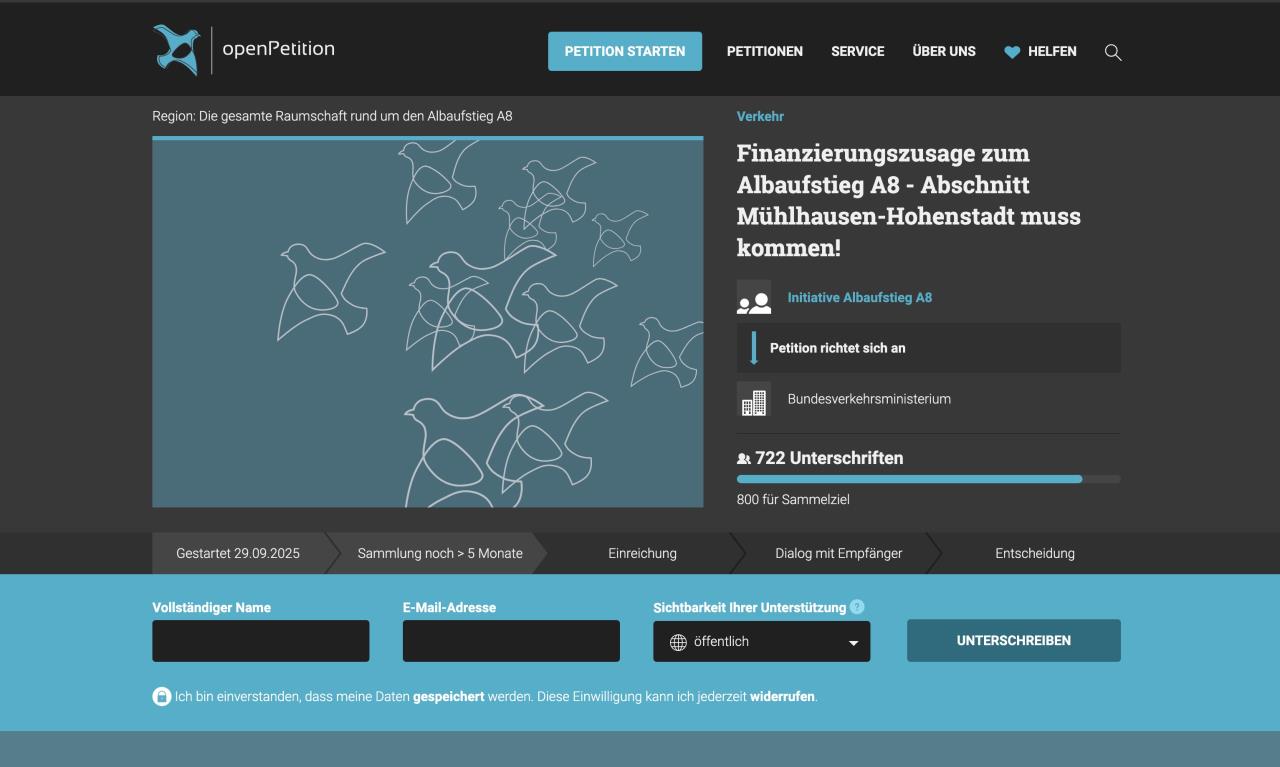Image resolution: width=1280 pixels, height=767 pixels.
Task: Click the Verkehr category link
Action: [760, 116]
